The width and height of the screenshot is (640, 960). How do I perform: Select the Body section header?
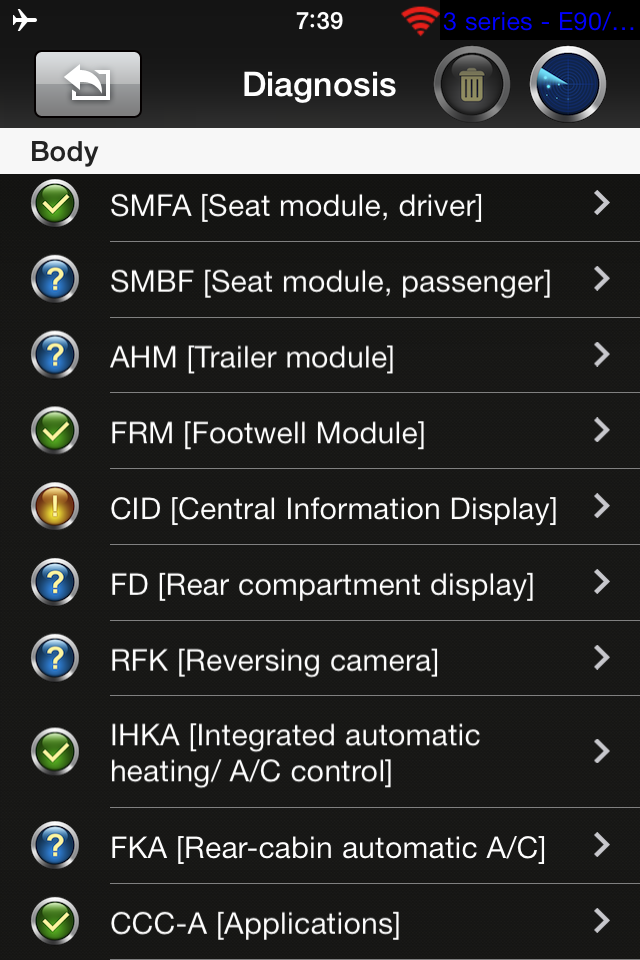tap(65, 152)
